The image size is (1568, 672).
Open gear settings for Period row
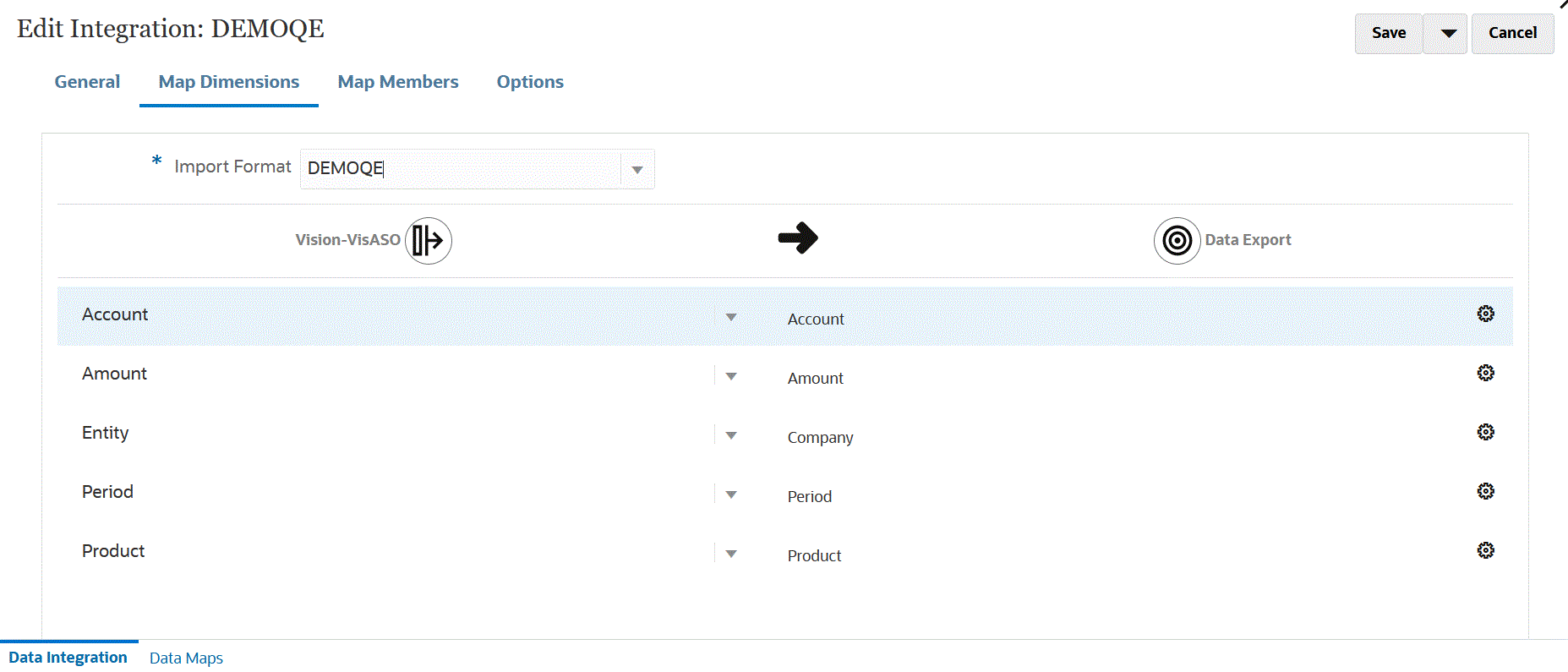(1485, 491)
